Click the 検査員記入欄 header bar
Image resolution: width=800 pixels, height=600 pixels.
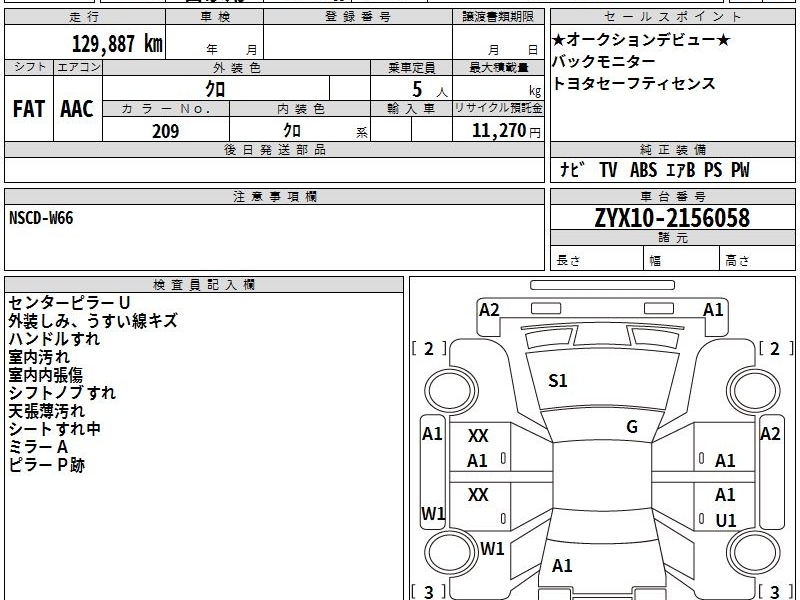[204, 285]
